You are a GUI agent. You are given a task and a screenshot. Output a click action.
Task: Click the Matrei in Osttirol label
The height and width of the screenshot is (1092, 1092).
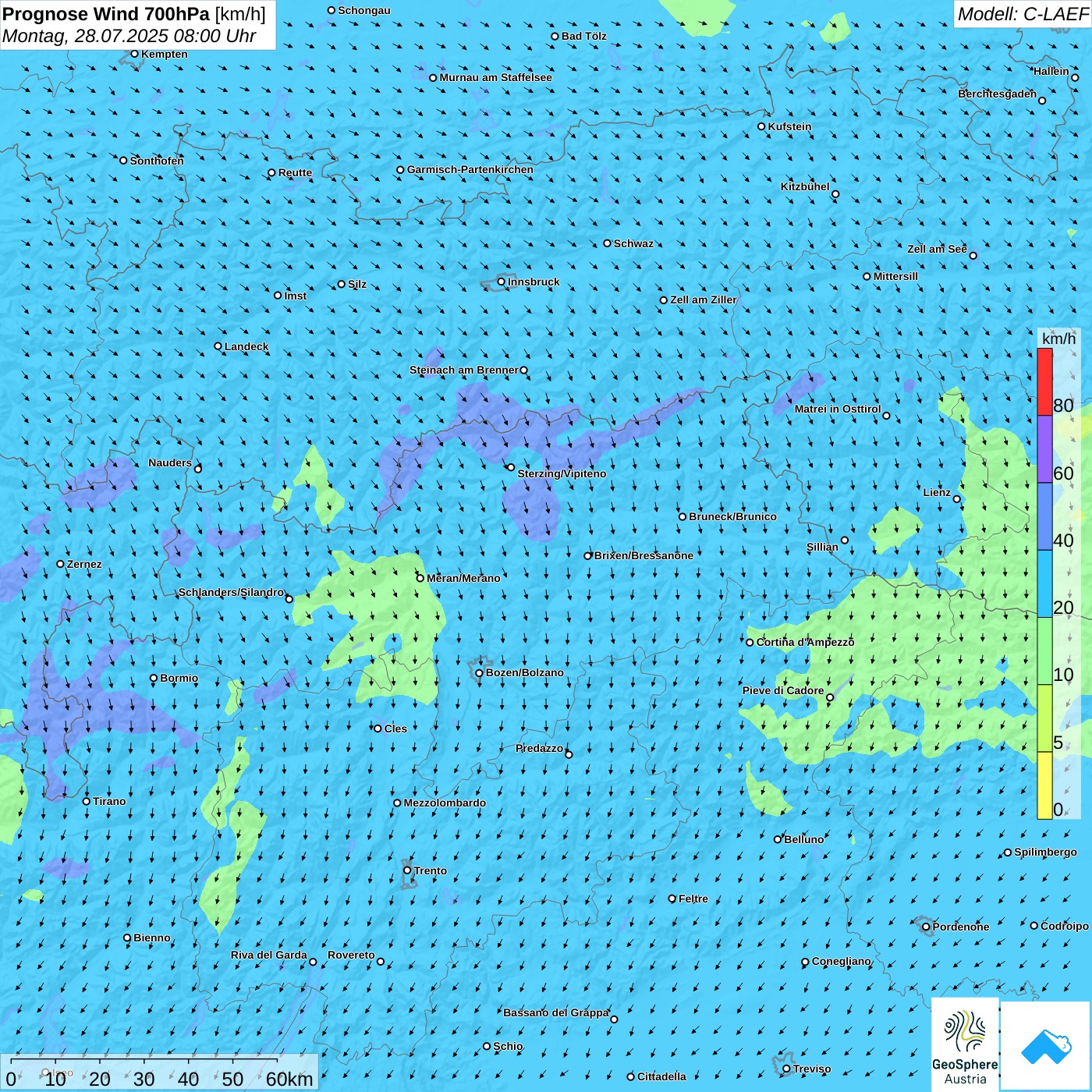click(838, 409)
